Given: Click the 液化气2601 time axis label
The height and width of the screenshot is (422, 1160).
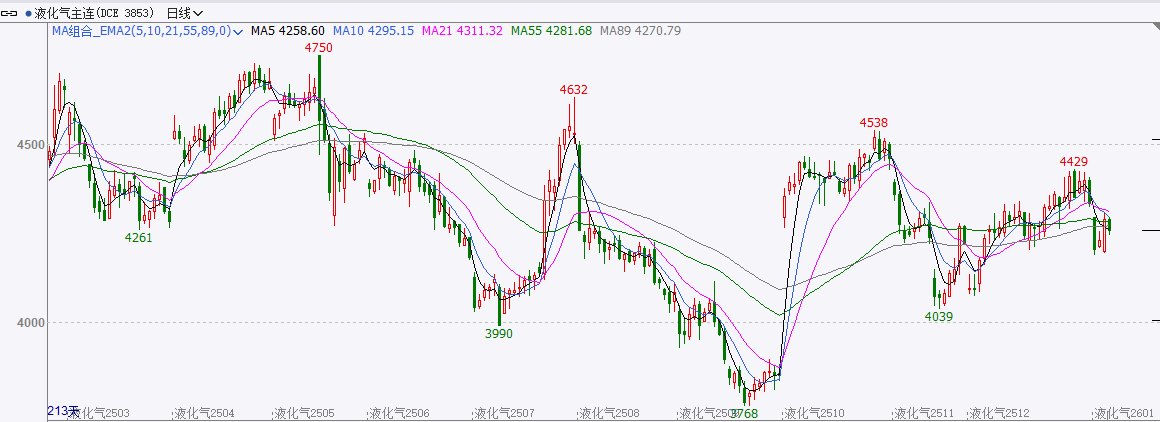Looking at the screenshot, I should (1125, 413).
